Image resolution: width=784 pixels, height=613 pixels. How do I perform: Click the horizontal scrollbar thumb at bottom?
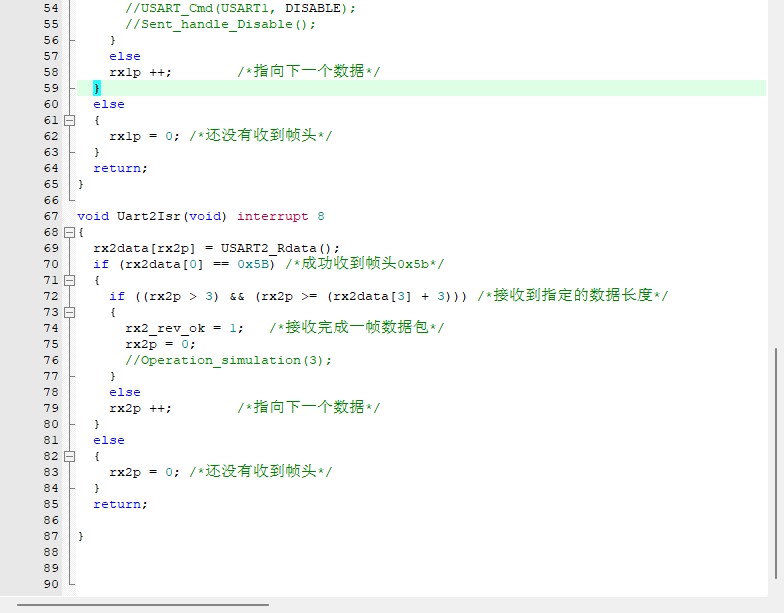143,605
